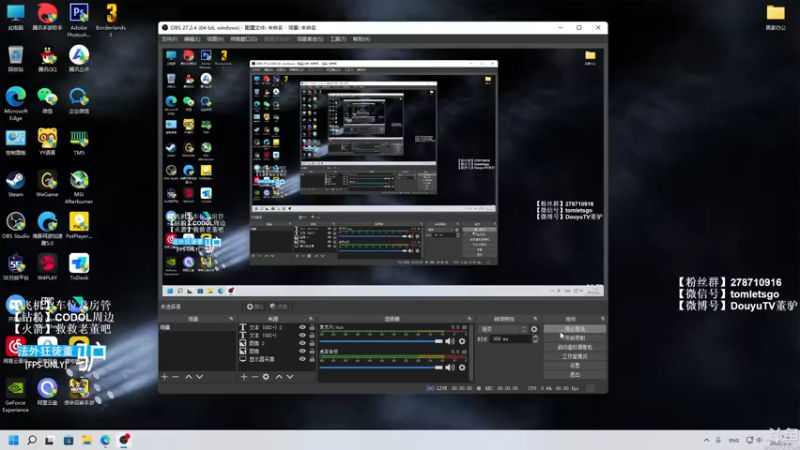Viewport: 800px width, 450px height.
Task: Open Borderlands 3 desktop shortcut
Action: [x=111, y=20]
